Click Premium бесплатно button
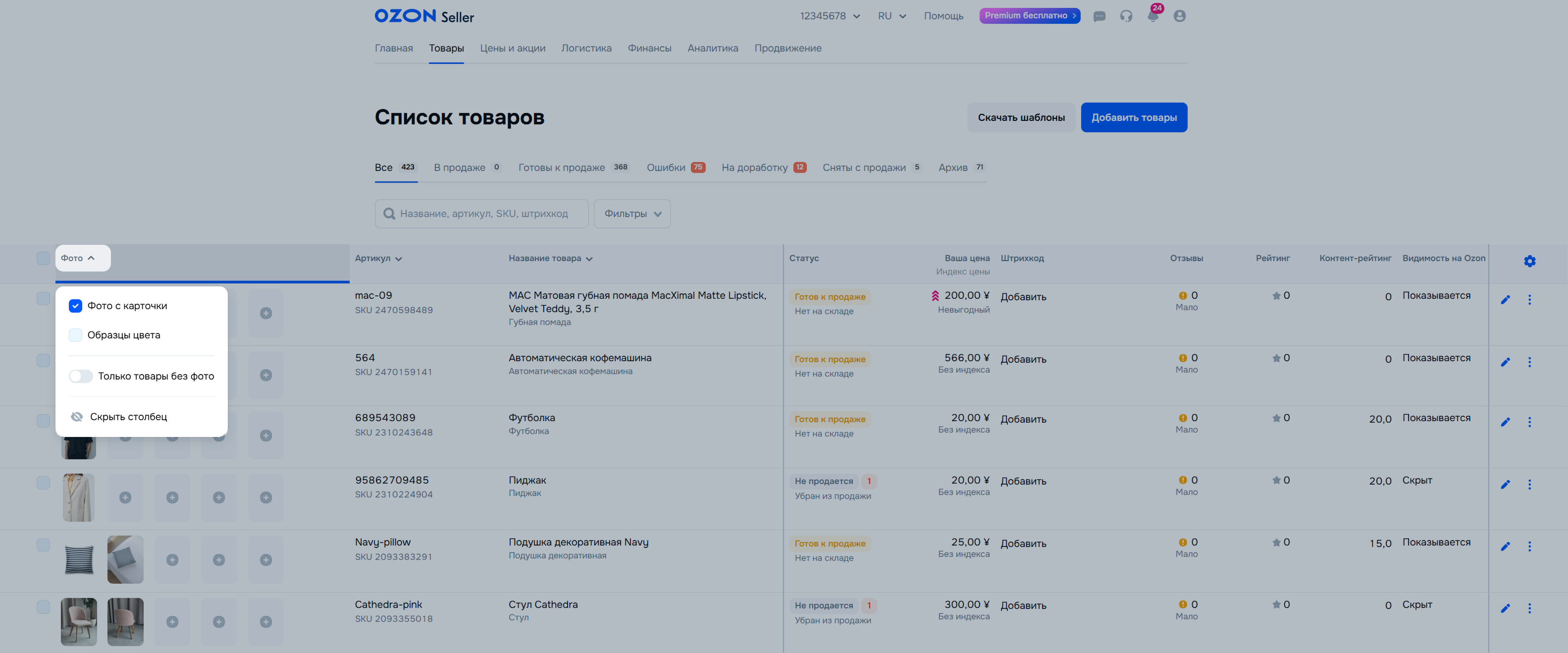The image size is (1568, 653). coord(1030,16)
